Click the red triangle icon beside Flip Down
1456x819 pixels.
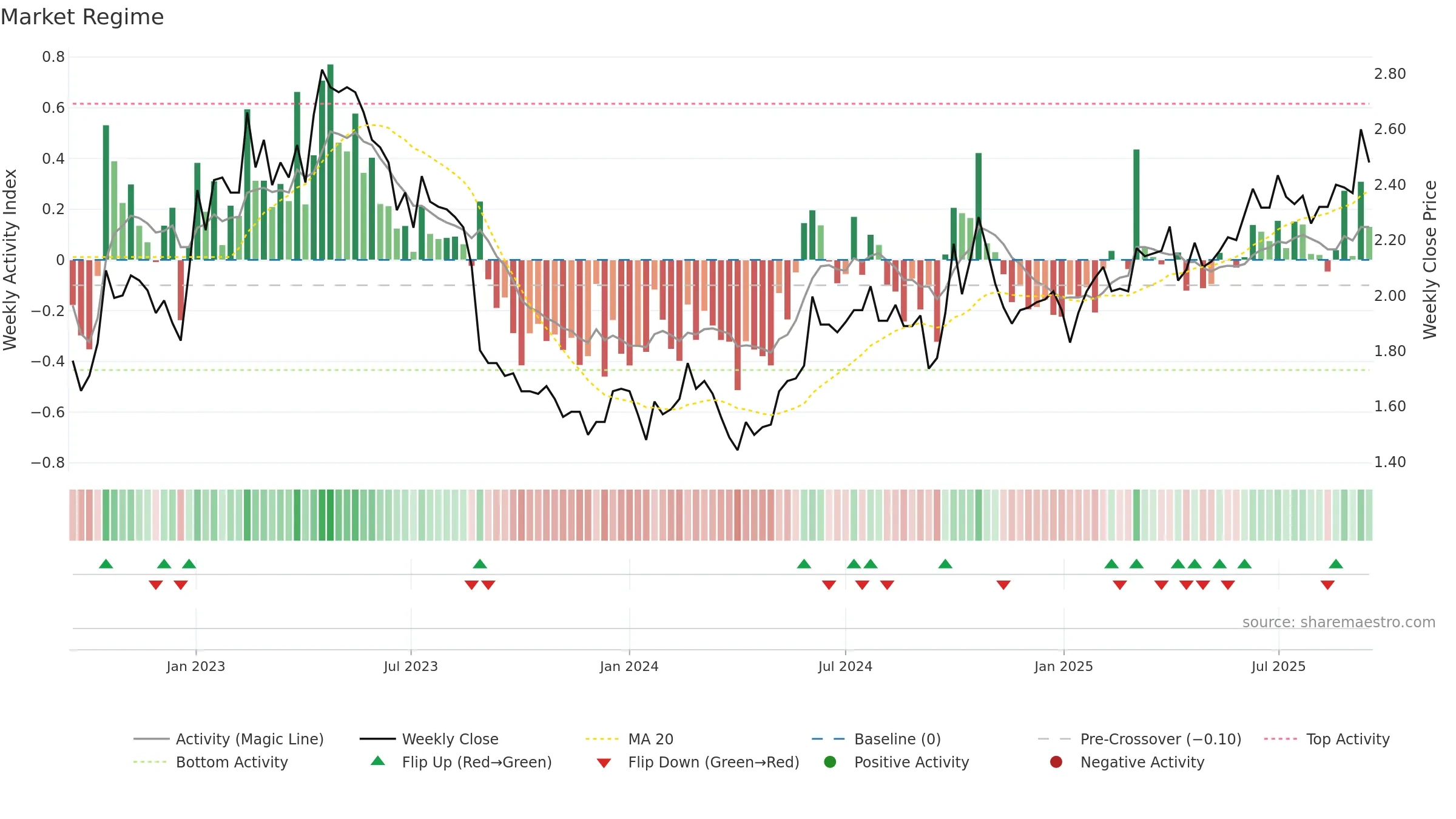click(x=604, y=763)
